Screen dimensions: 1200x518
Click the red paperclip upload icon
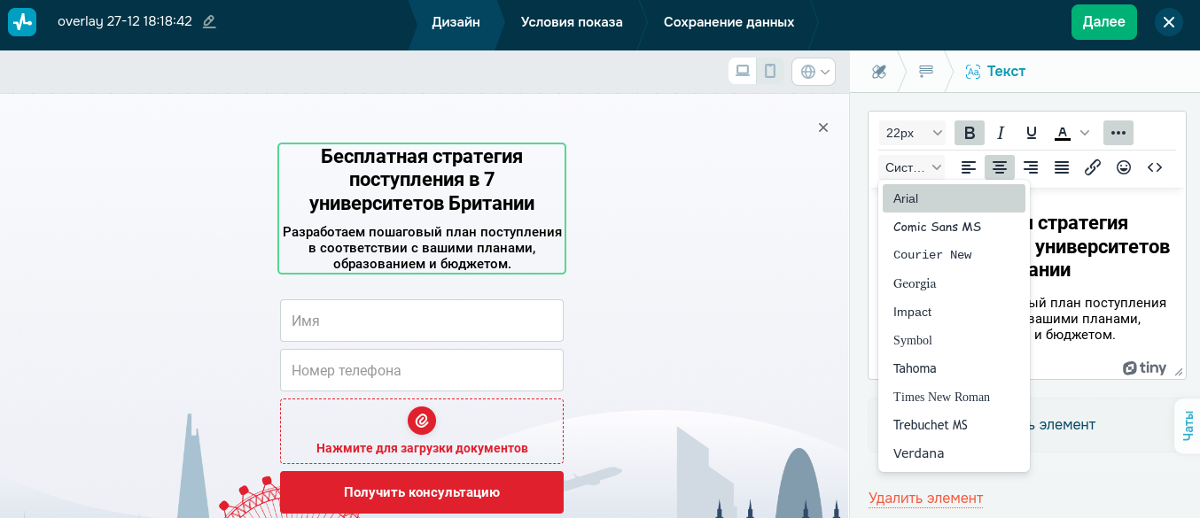coord(422,420)
